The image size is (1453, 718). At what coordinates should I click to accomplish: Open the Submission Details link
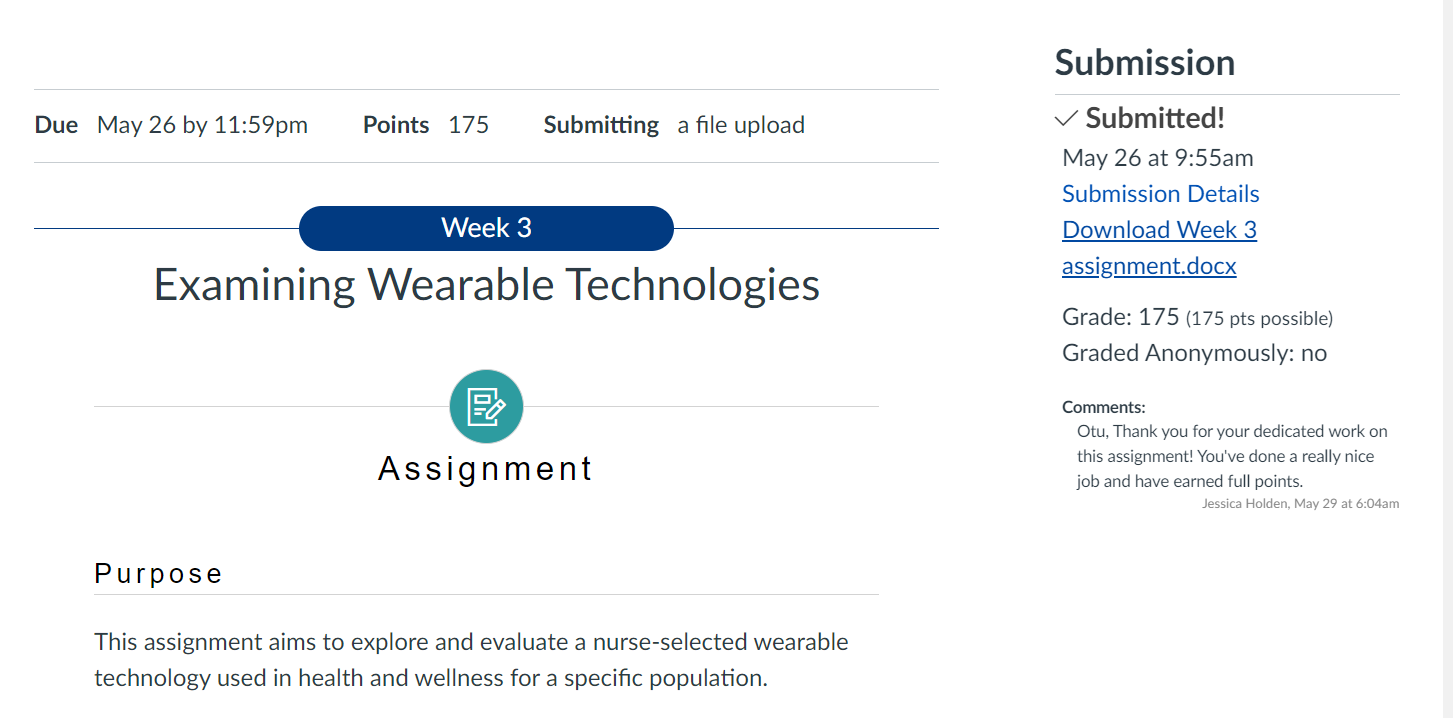tap(1160, 193)
